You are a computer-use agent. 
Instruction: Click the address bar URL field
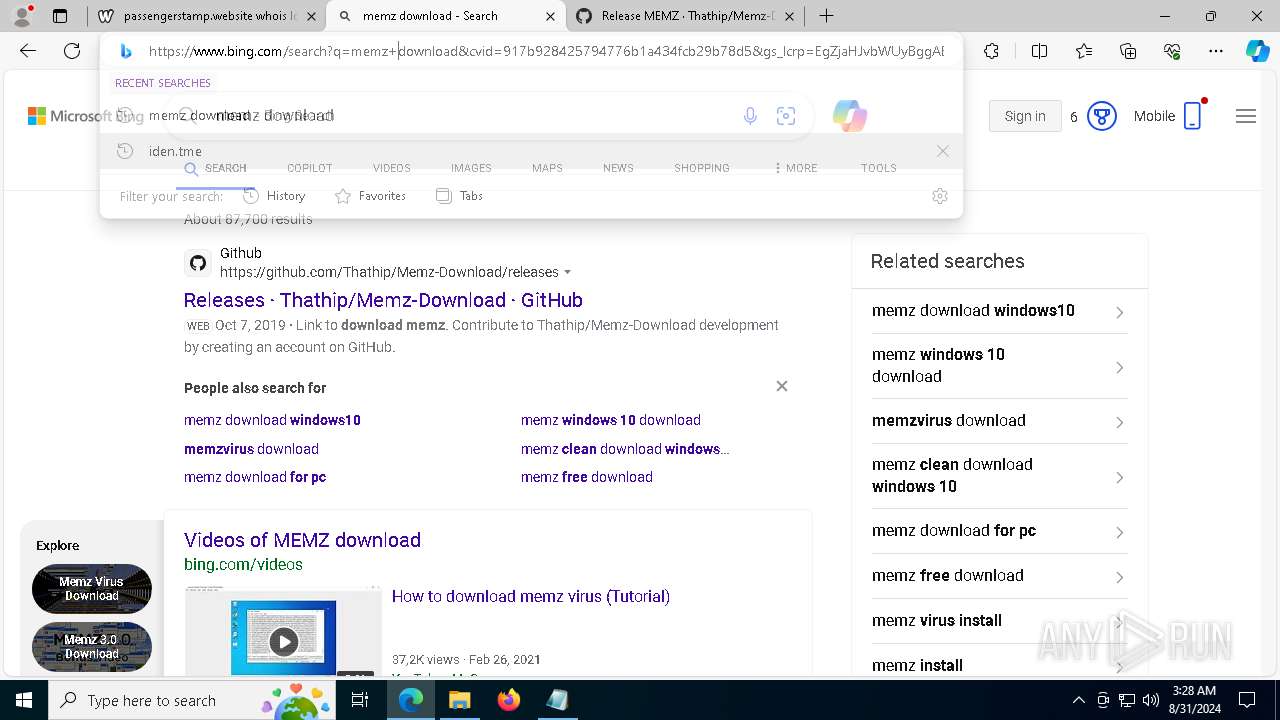click(545, 51)
